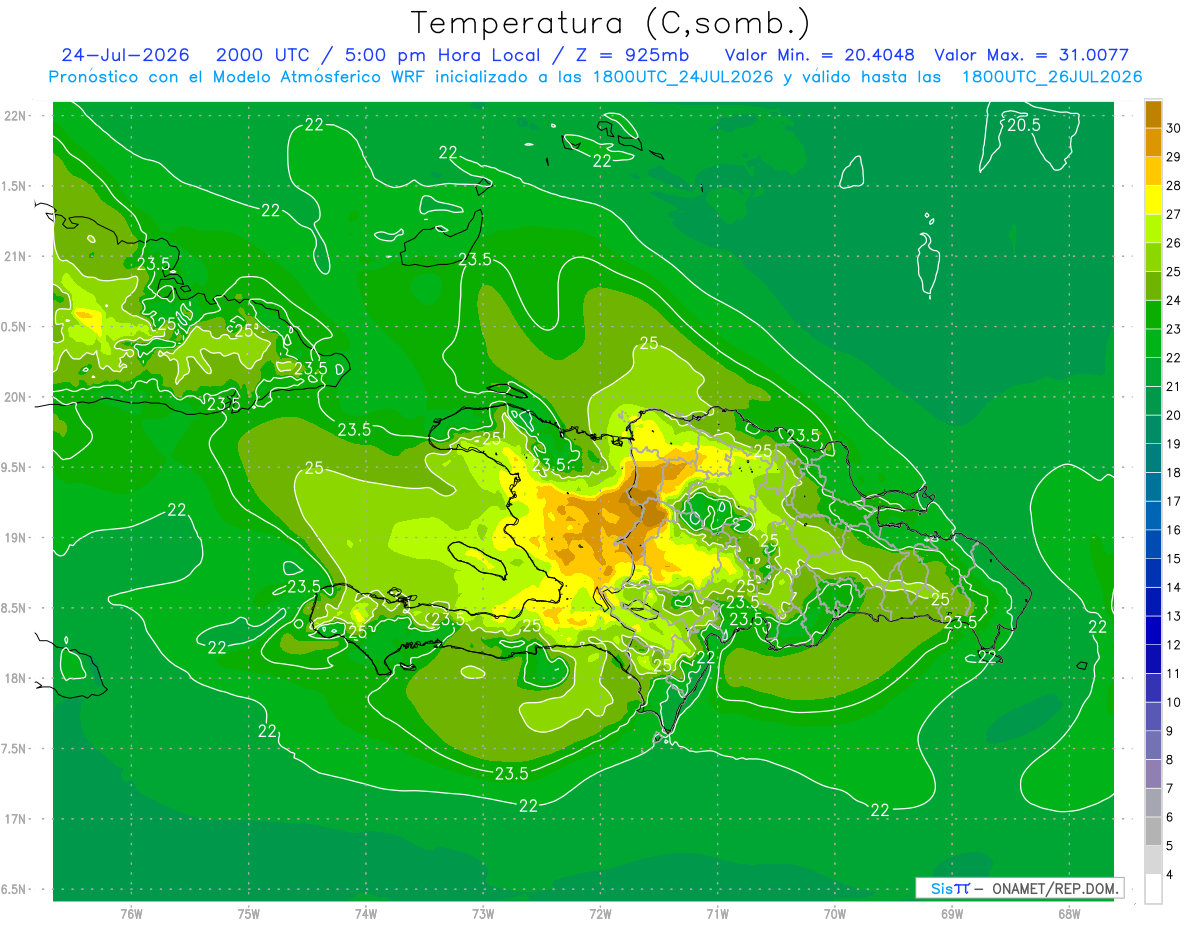Click the yellow swatch between 27 and 28
The height and width of the screenshot is (927, 1200).
pyautogui.click(x=1153, y=200)
